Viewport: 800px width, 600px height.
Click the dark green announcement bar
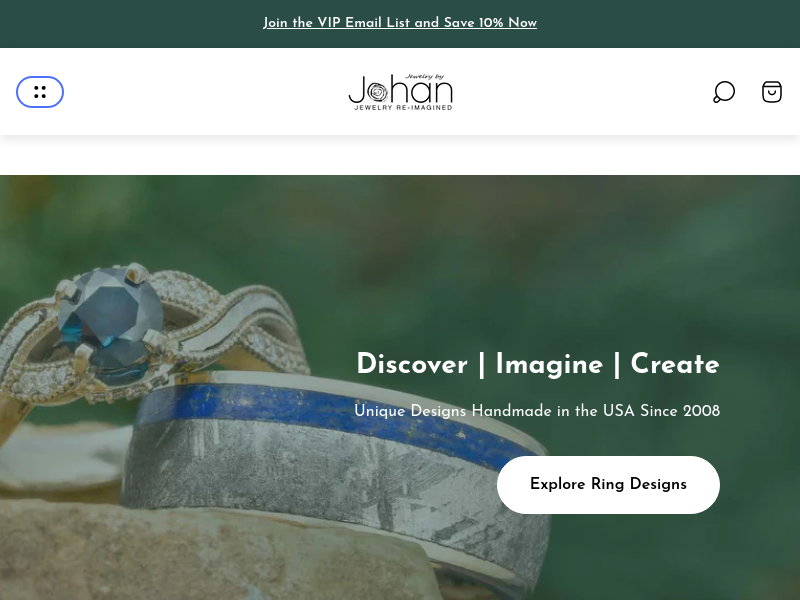pos(400,23)
